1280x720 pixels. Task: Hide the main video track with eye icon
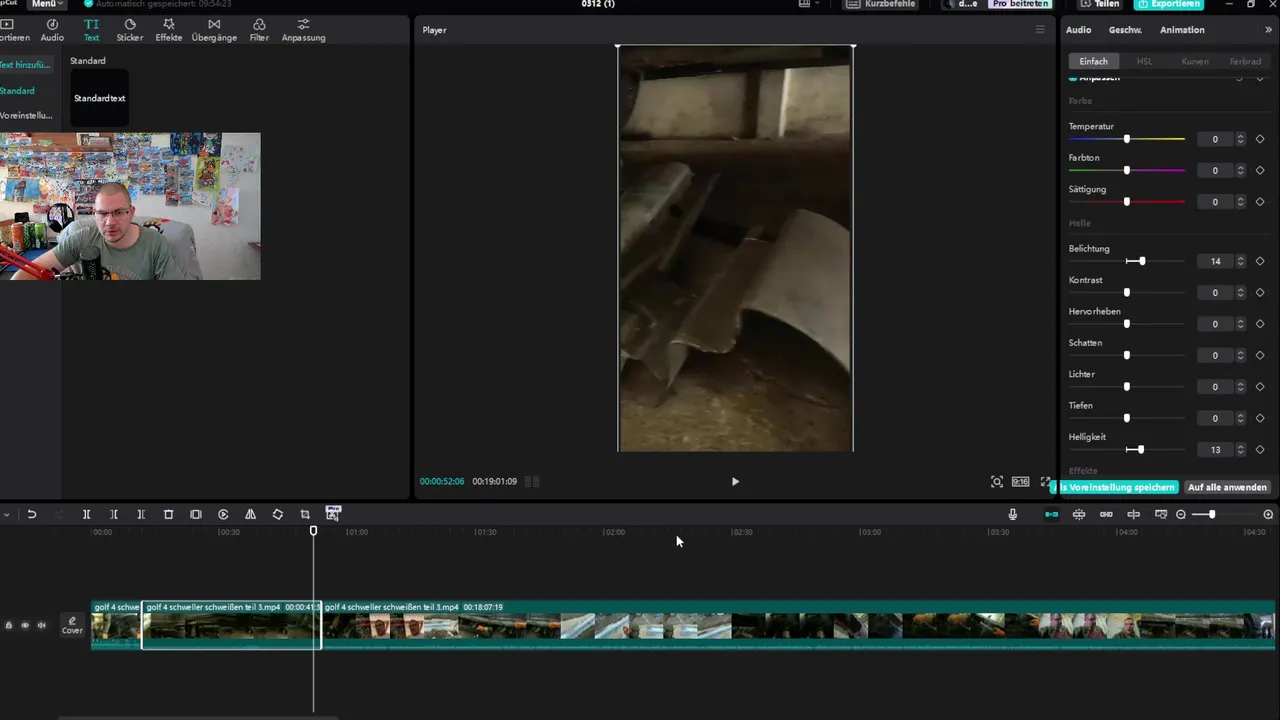[x=25, y=626]
